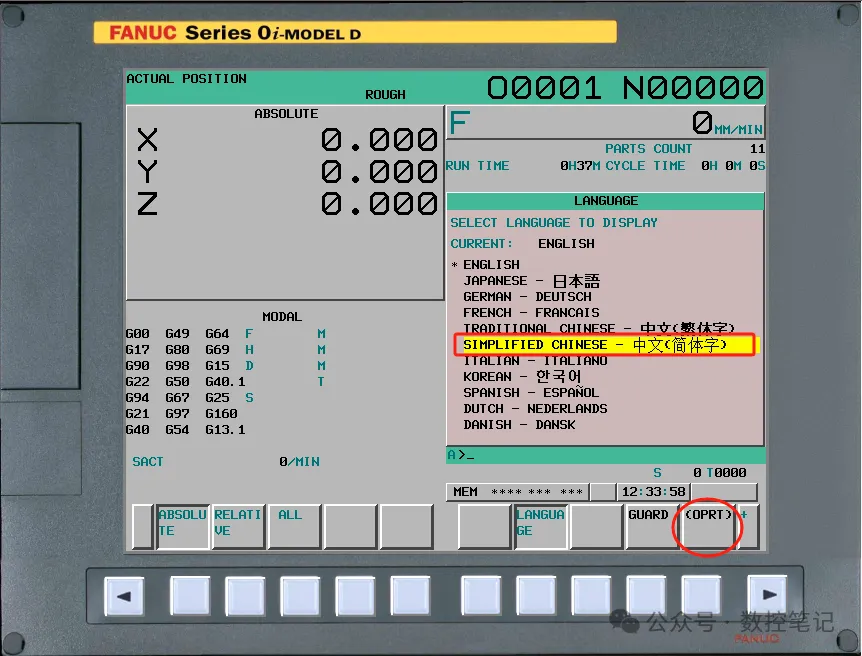Viewport: 862px width, 656px height.
Task: Click modal code G98
Action: pos(177,366)
